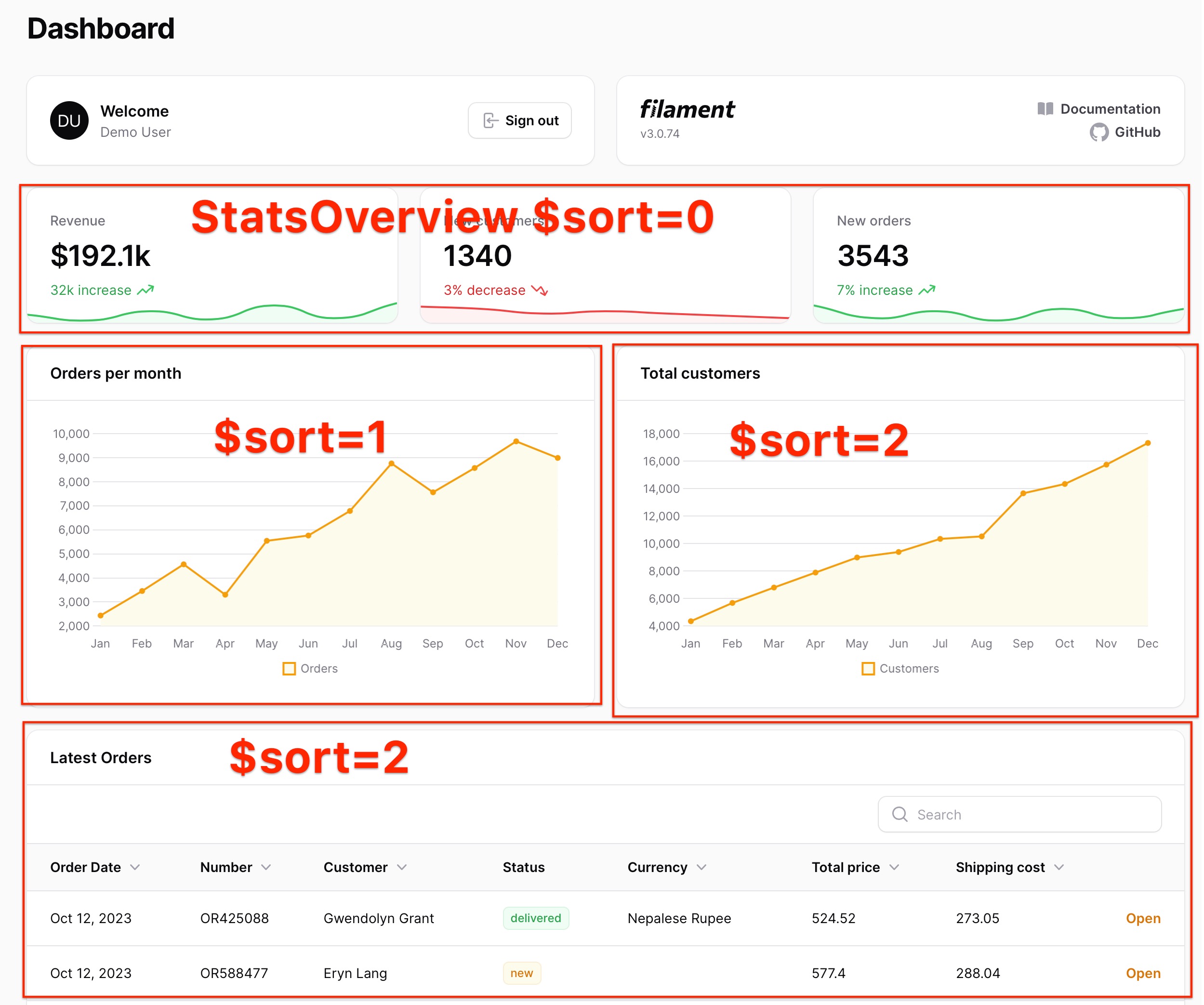Image resolution: width=1204 pixels, height=1005 pixels.
Task: Click the decrease trend arrow icon
Action: click(x=540, y=290)
